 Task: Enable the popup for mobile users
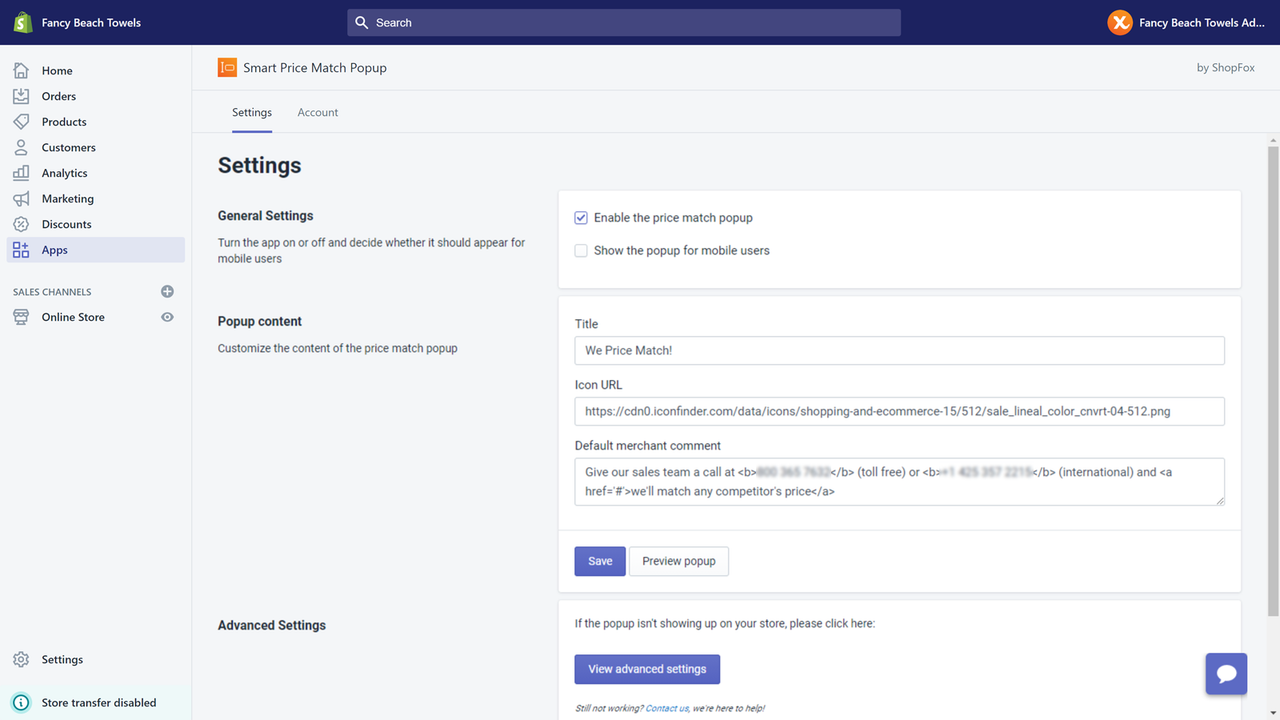pos(581,250)
